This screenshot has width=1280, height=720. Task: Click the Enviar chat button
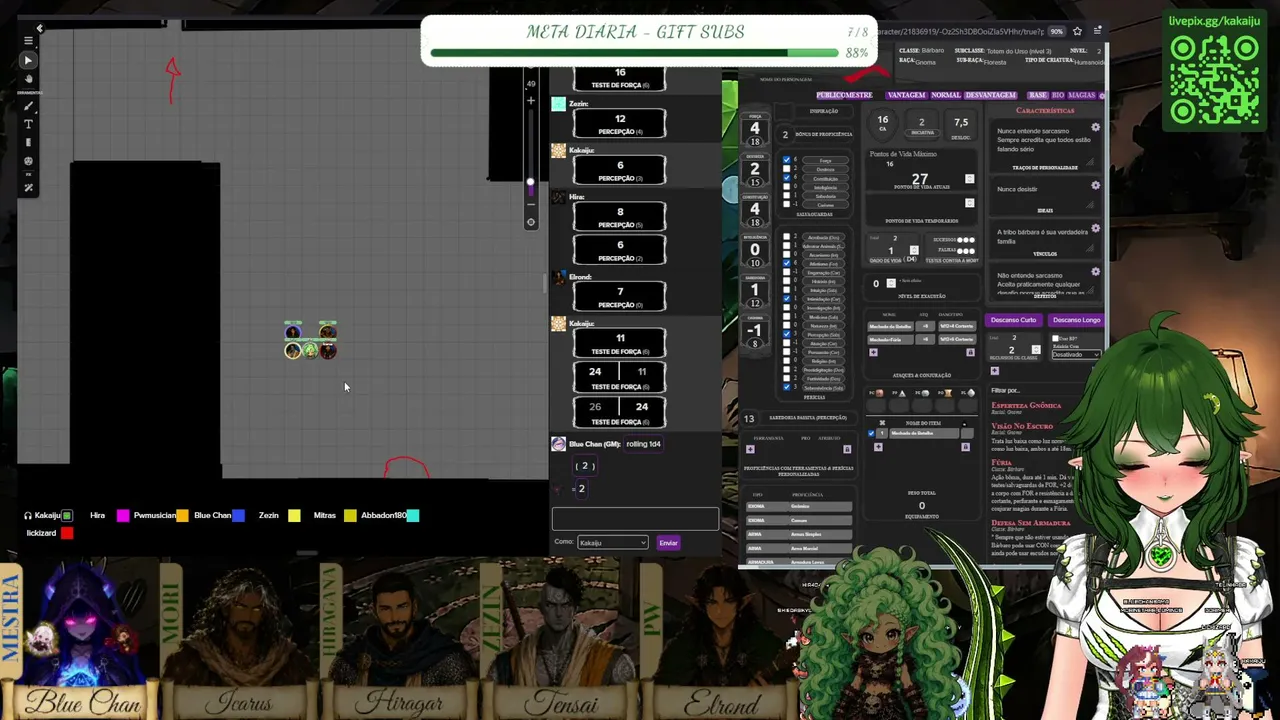click(669, 543)
